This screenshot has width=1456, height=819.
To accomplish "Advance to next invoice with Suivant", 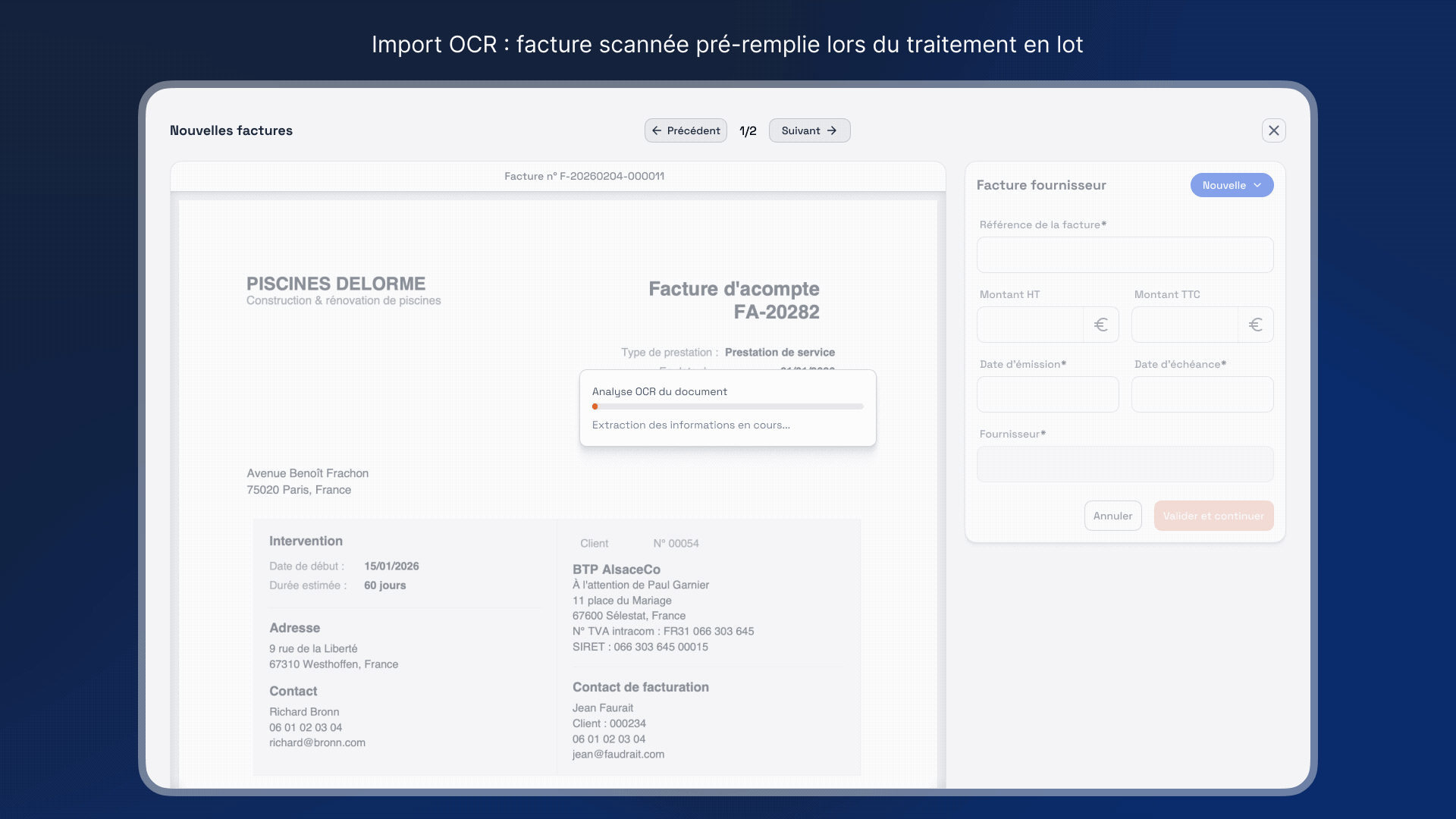I will click(809, 130).
